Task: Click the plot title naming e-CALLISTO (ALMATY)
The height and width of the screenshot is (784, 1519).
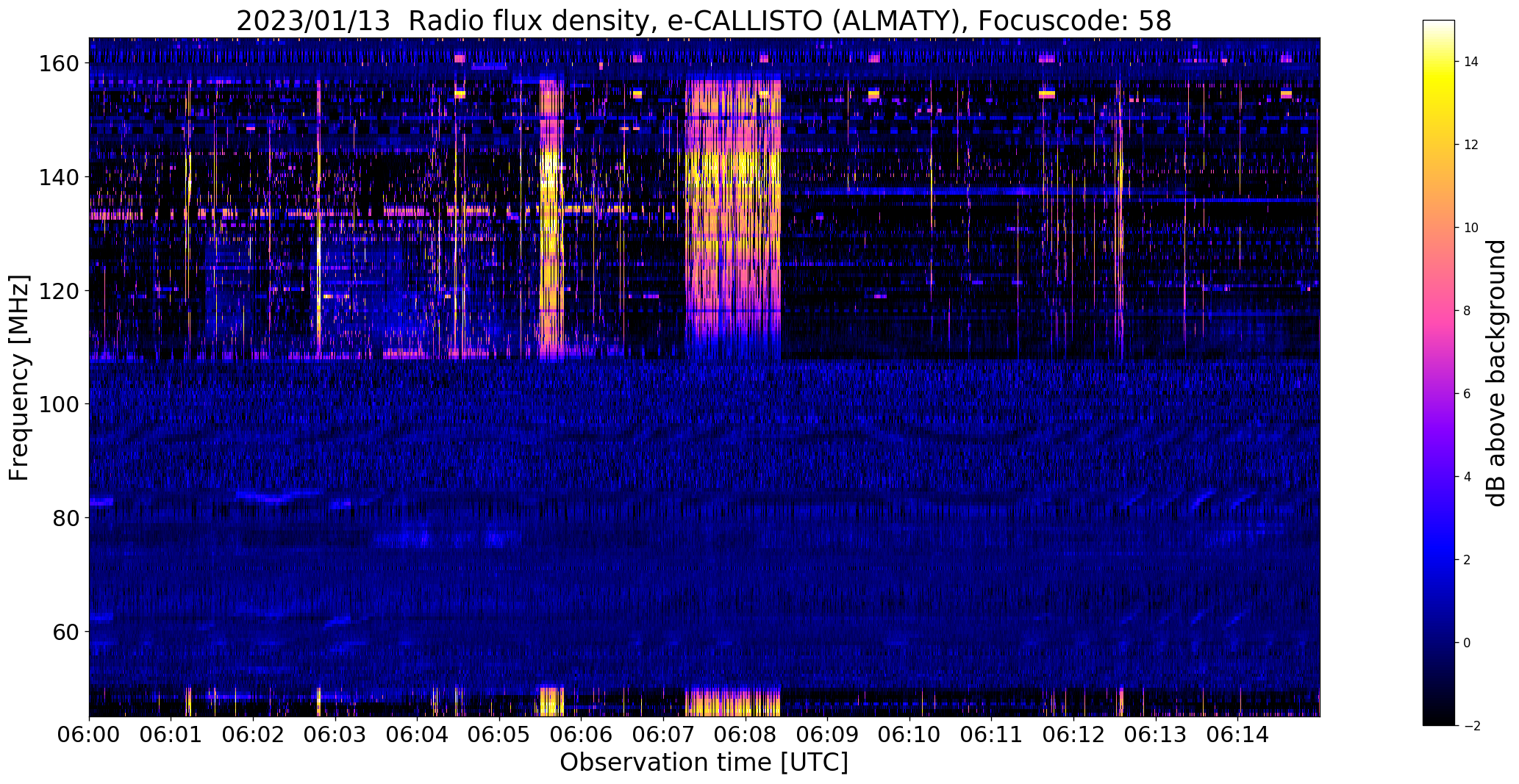Action: point(704,21)
